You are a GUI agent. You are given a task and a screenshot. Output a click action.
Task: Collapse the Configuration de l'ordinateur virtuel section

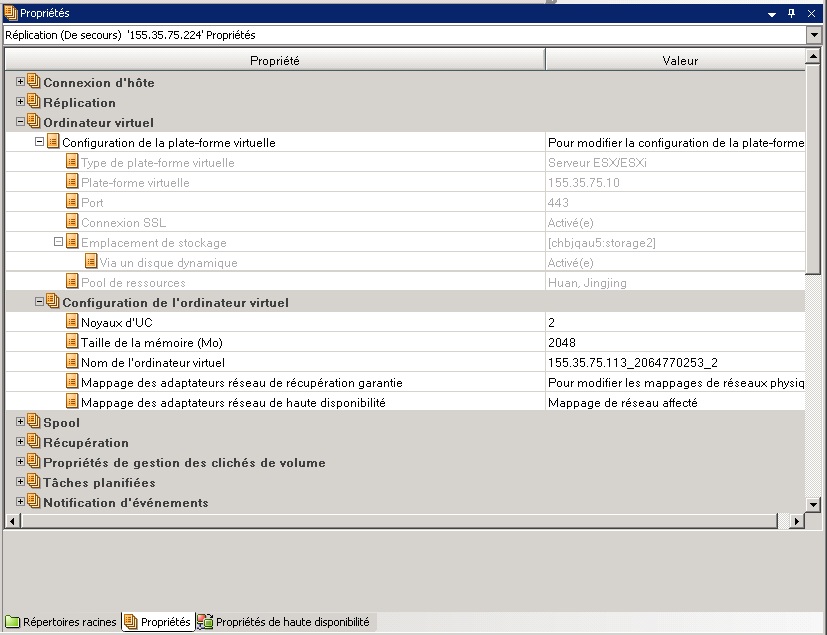pyautogui.click(x=39, y=302)
